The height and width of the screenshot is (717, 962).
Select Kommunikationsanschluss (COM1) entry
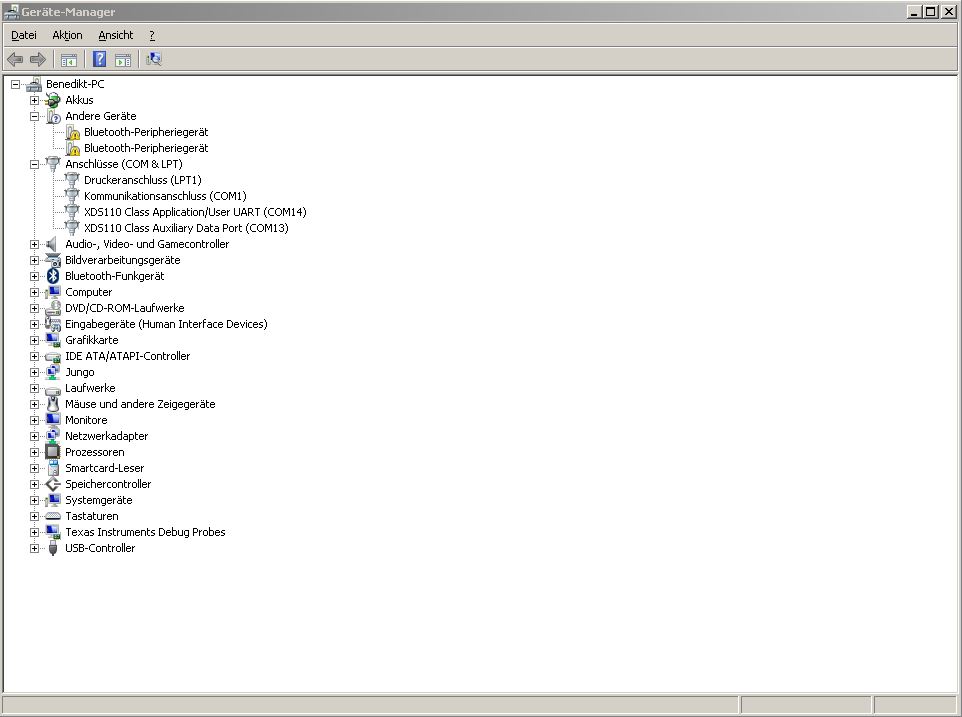(x=165, y=196)
